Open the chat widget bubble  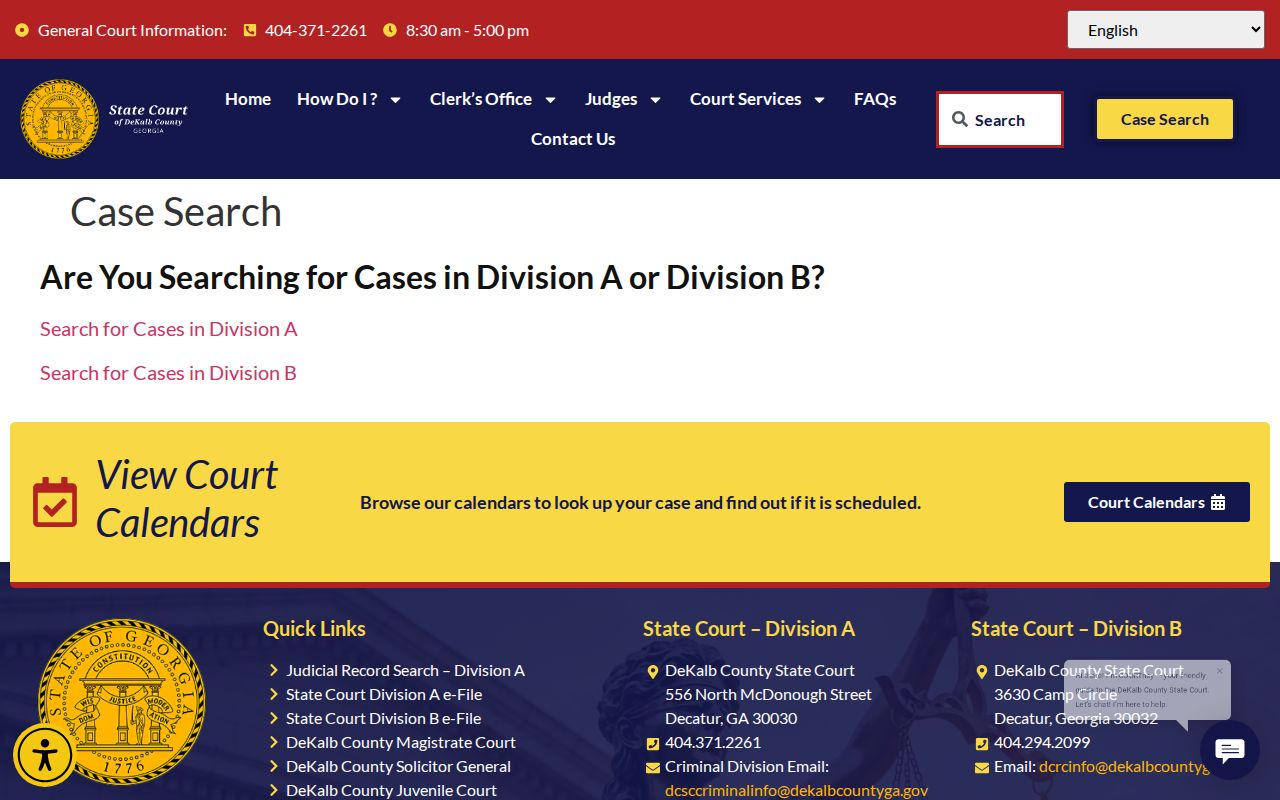(1229, 750)
